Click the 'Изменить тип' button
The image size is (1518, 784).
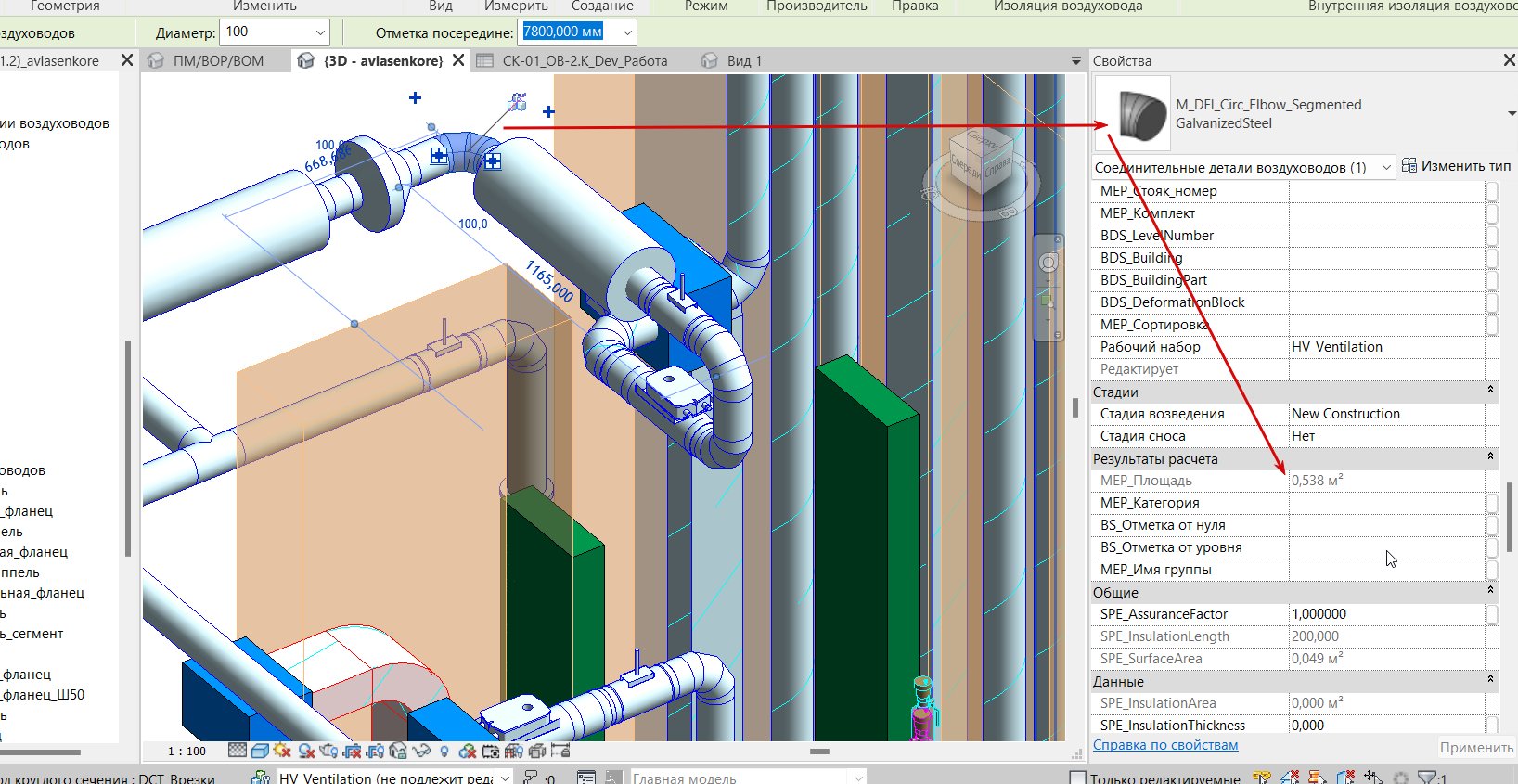[x=1456, y=166]
